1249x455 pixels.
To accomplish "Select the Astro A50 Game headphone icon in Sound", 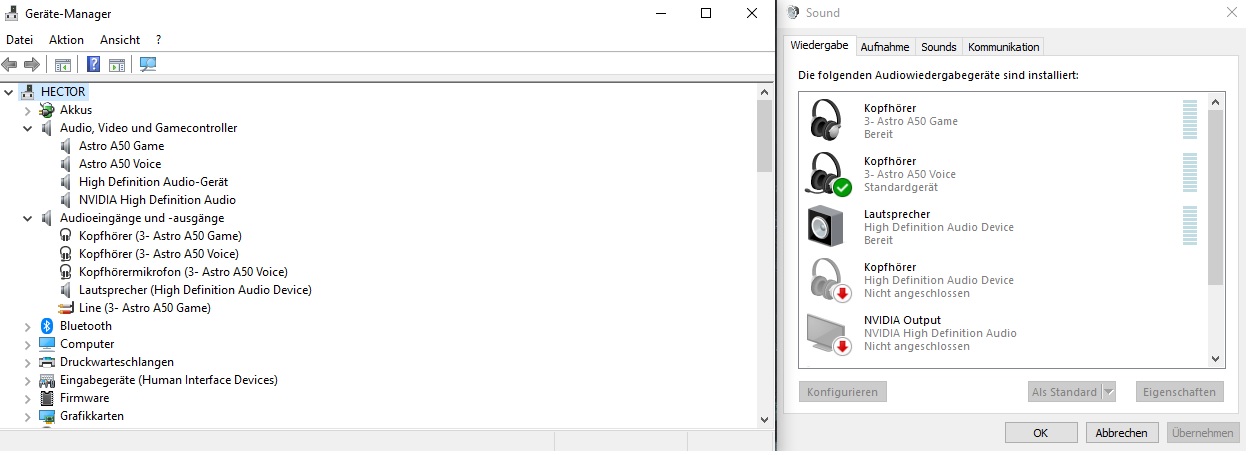I will coord(826,120).
